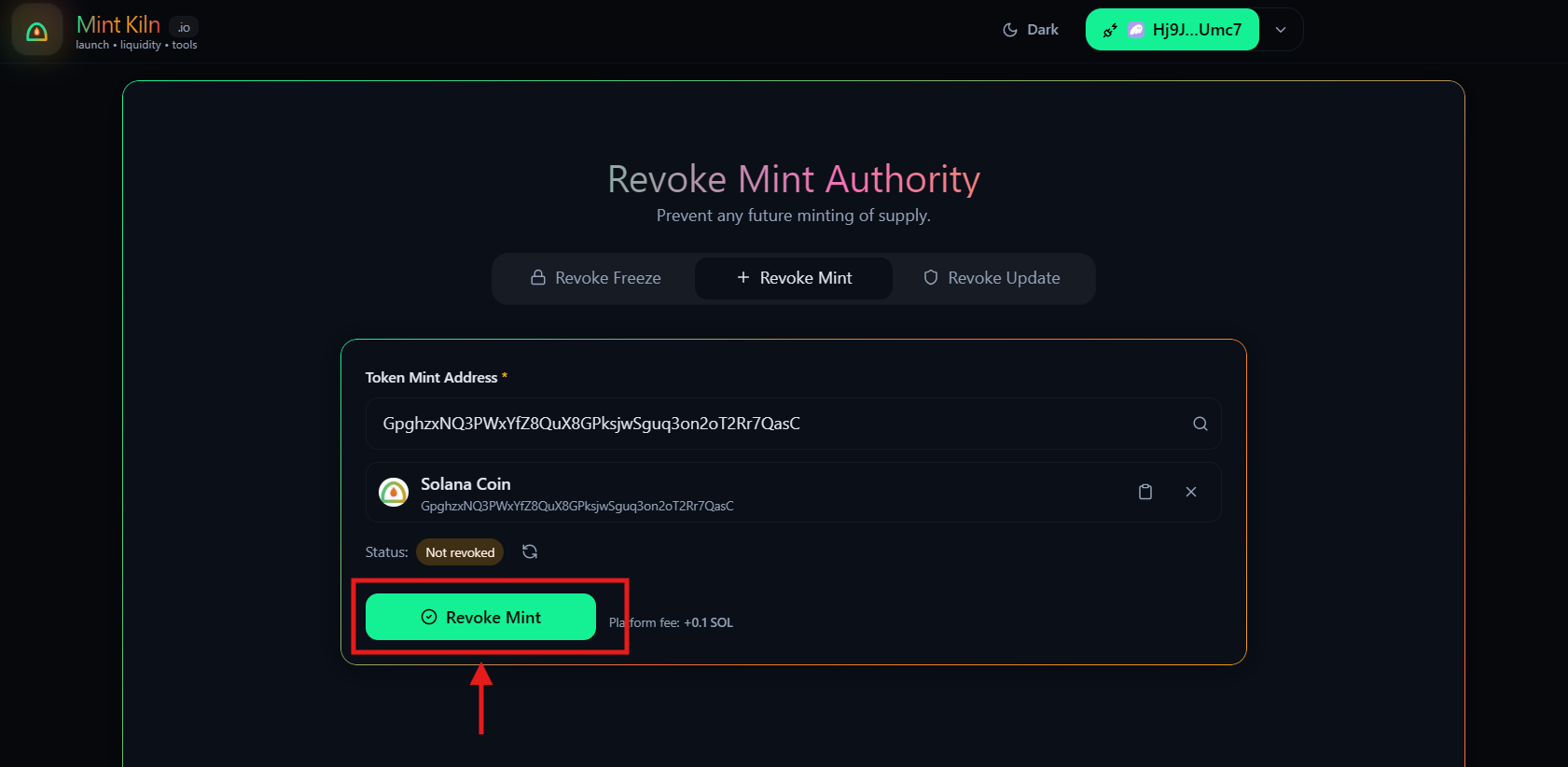Click the connected wallet Hj9J...Umc7 button

[x=1173, y=30]
